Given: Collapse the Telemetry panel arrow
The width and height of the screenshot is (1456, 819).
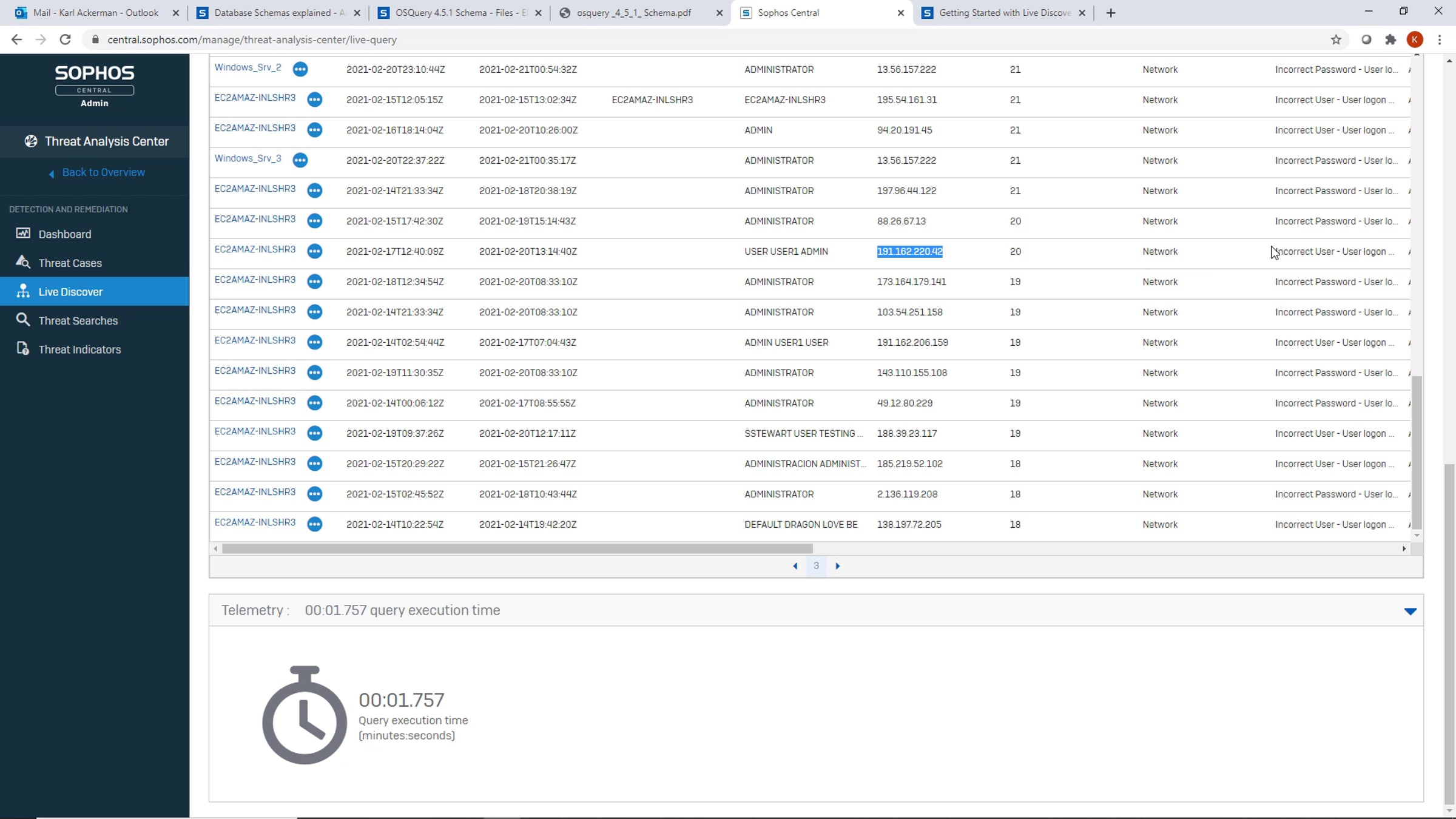Looking at the screenshot, I should [x=1410, y=611].
